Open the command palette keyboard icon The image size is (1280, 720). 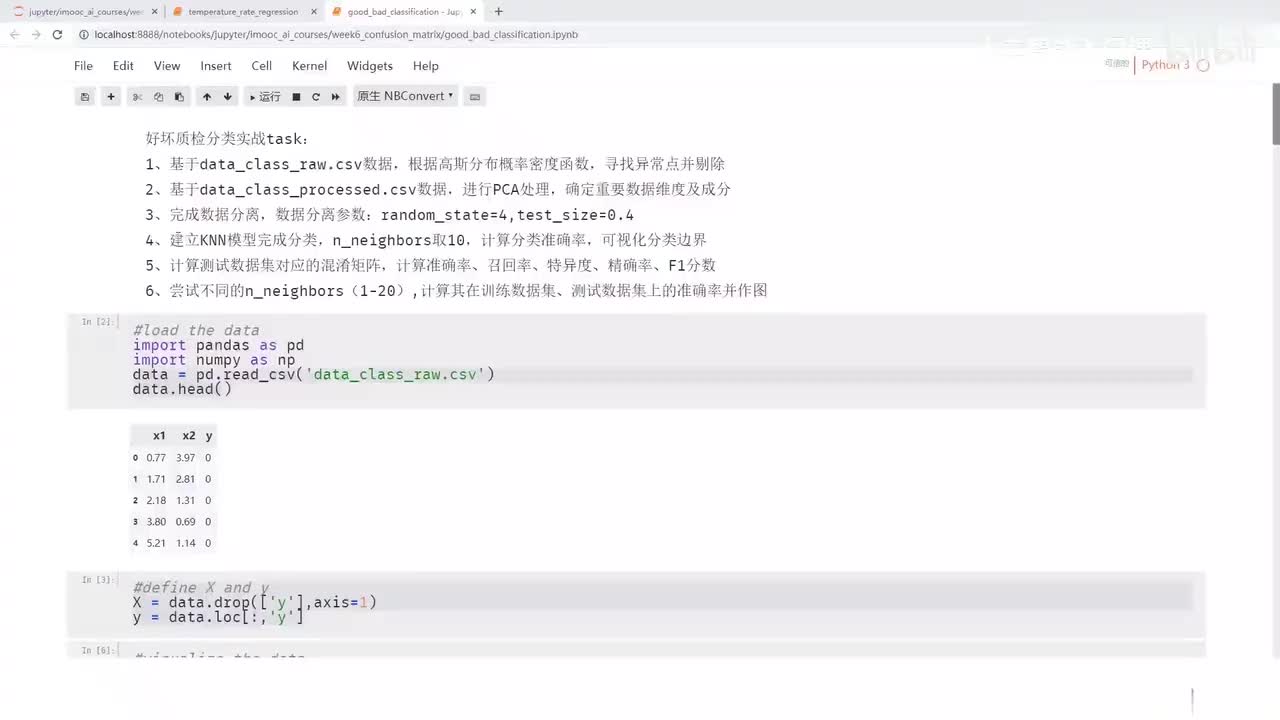tap(475, 97)
